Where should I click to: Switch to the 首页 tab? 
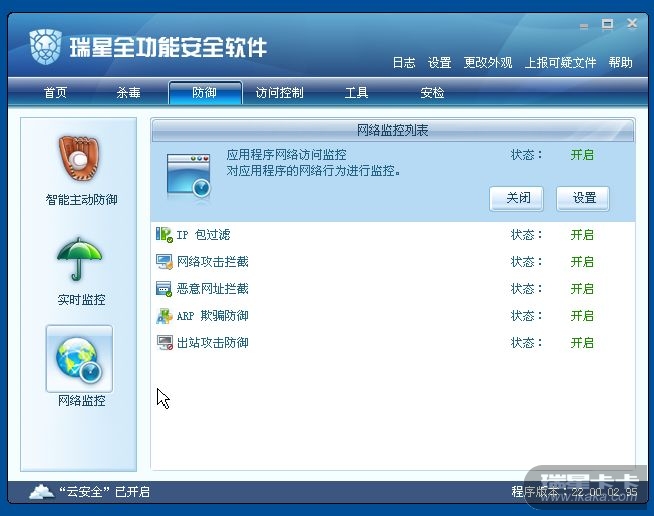(x=55, y=92)
